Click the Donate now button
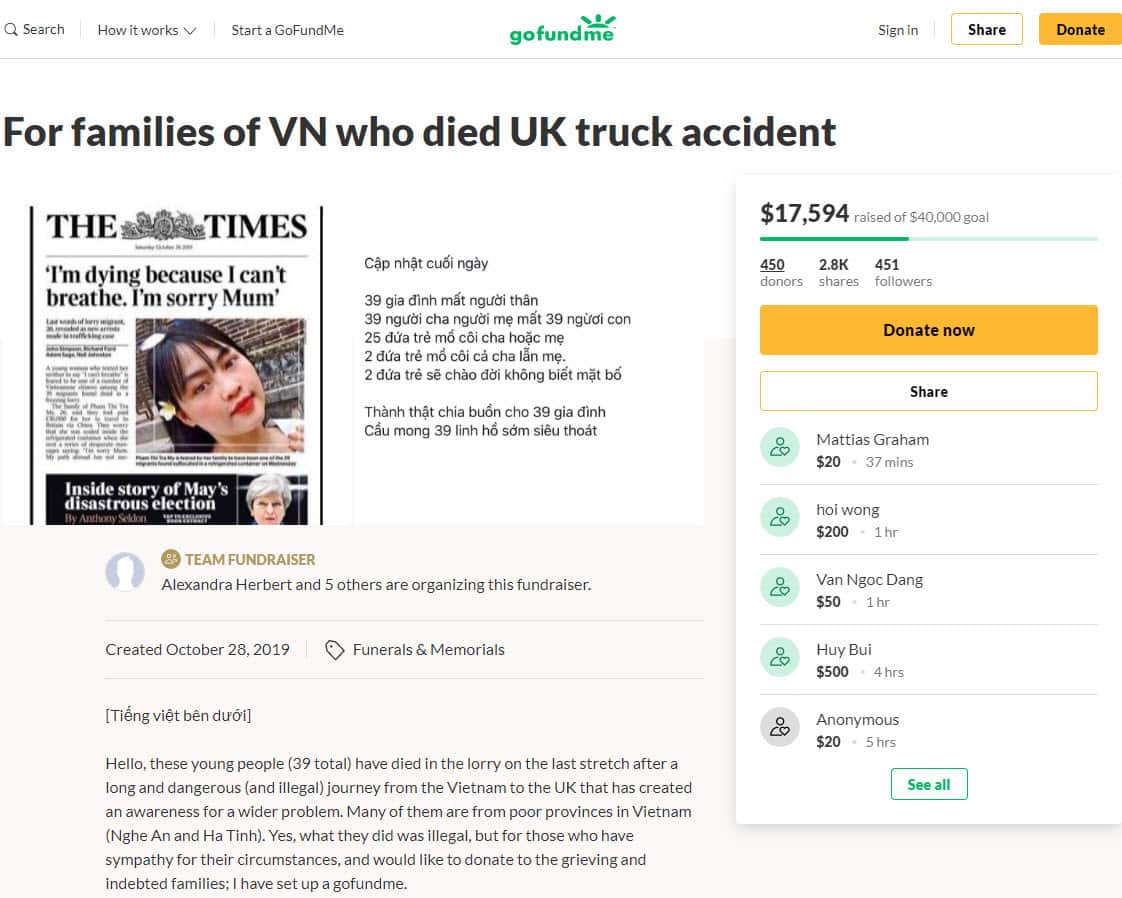Screen dimensions: 1122x898 [928, 330]
